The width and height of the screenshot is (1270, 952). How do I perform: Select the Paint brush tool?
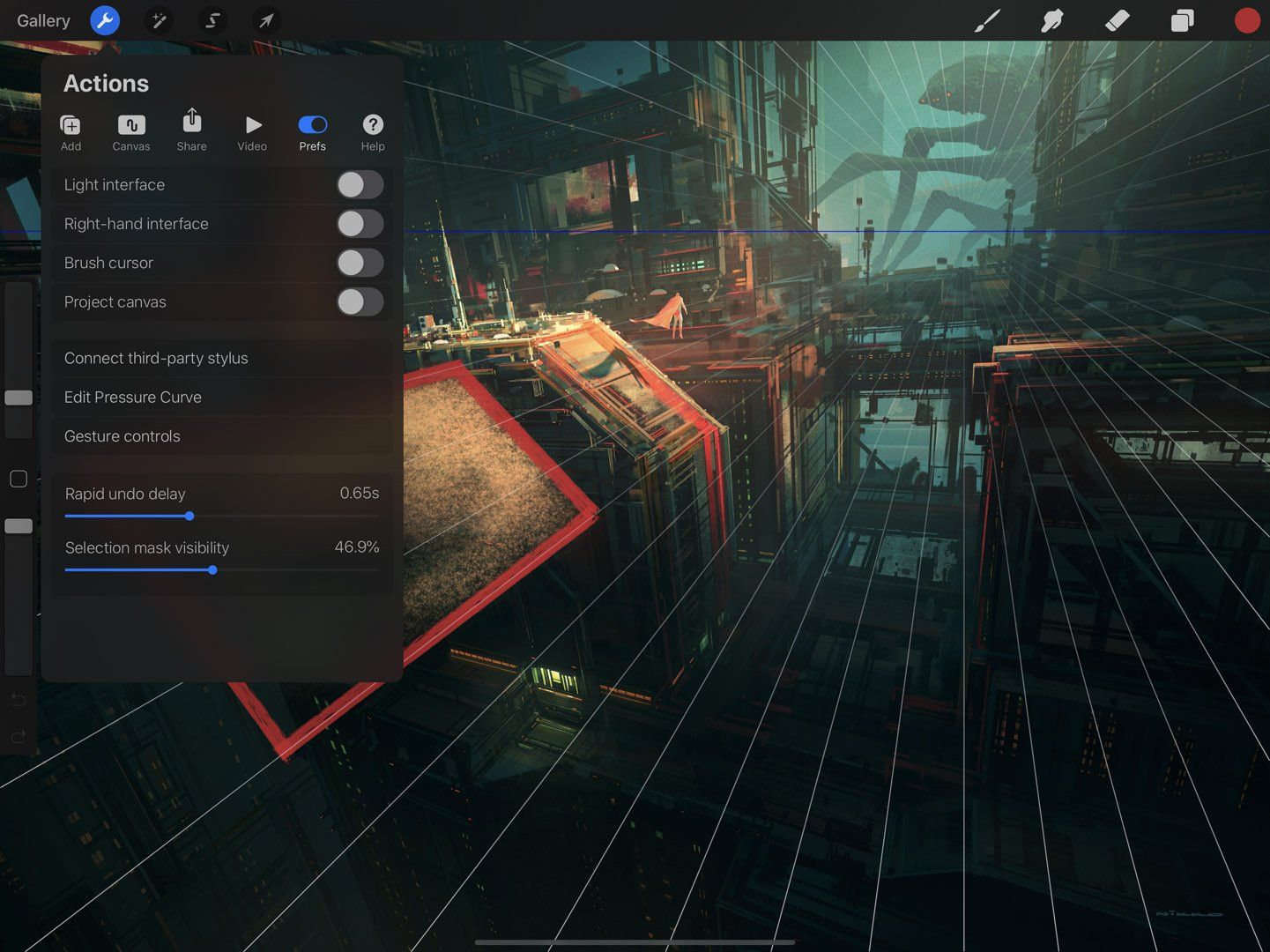[986, 20]
